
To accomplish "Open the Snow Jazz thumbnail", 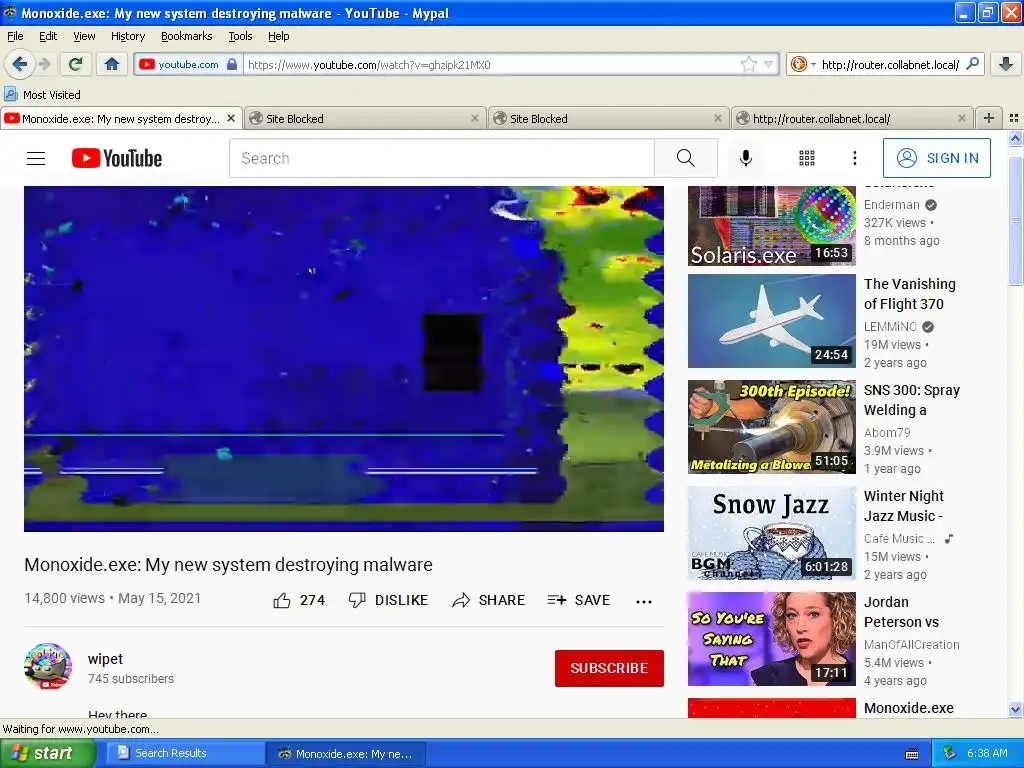I will point(771,533).
